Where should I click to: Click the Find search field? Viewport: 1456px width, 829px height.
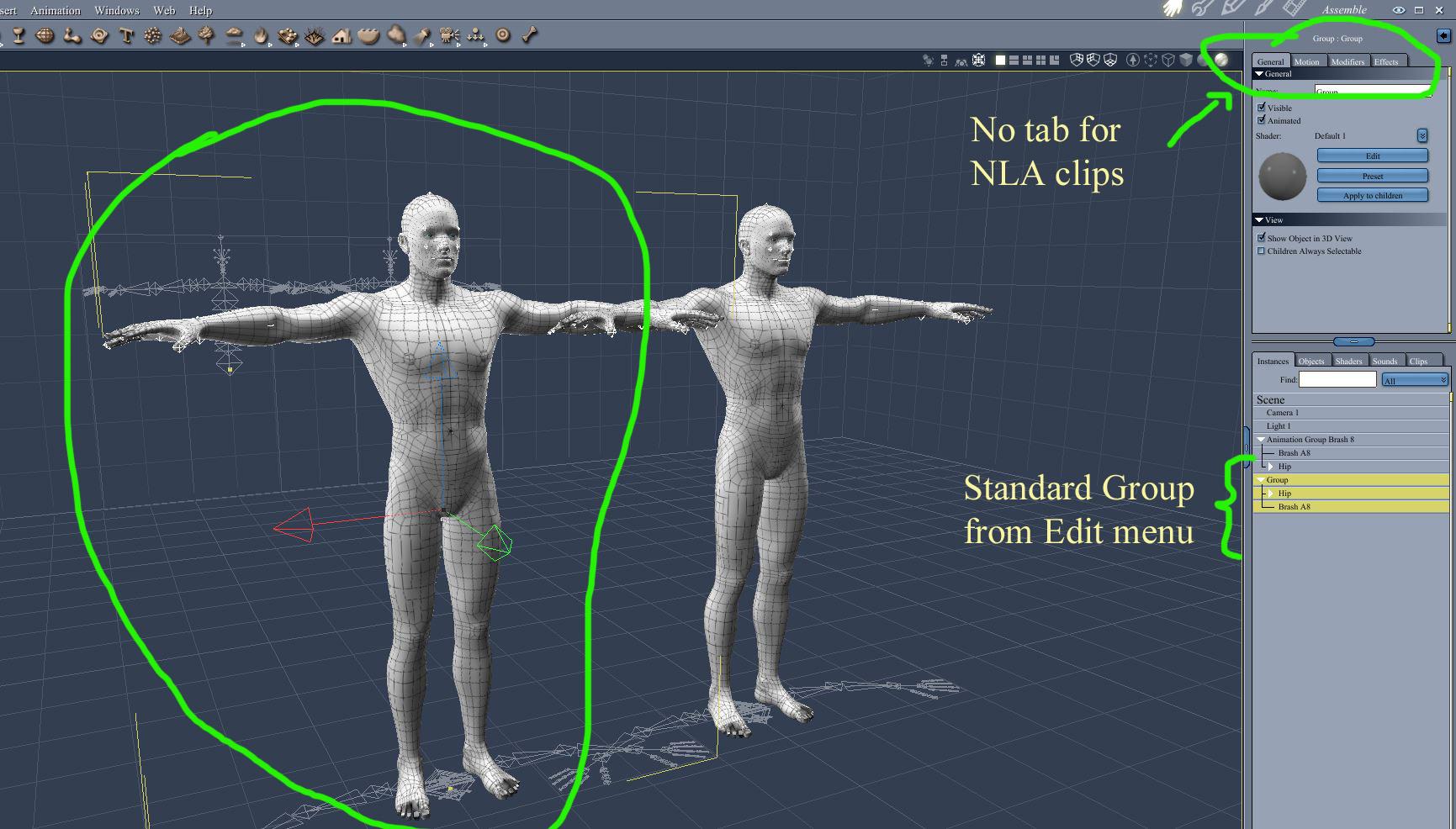click(x=1337, y=380)
